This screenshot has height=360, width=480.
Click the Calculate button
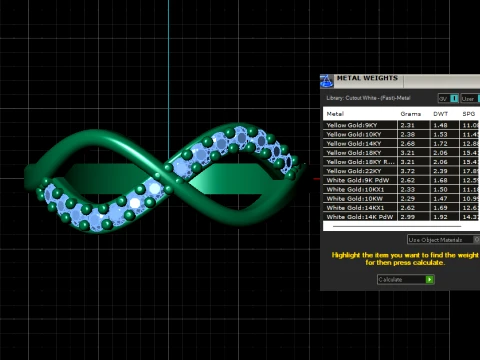(x=406, y=279)
